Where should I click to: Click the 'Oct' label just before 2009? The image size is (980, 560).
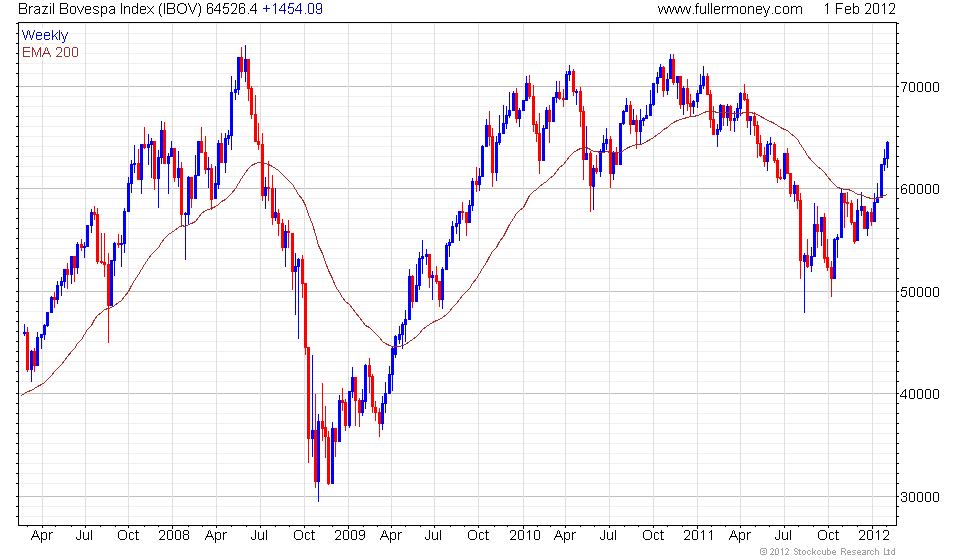304,535
